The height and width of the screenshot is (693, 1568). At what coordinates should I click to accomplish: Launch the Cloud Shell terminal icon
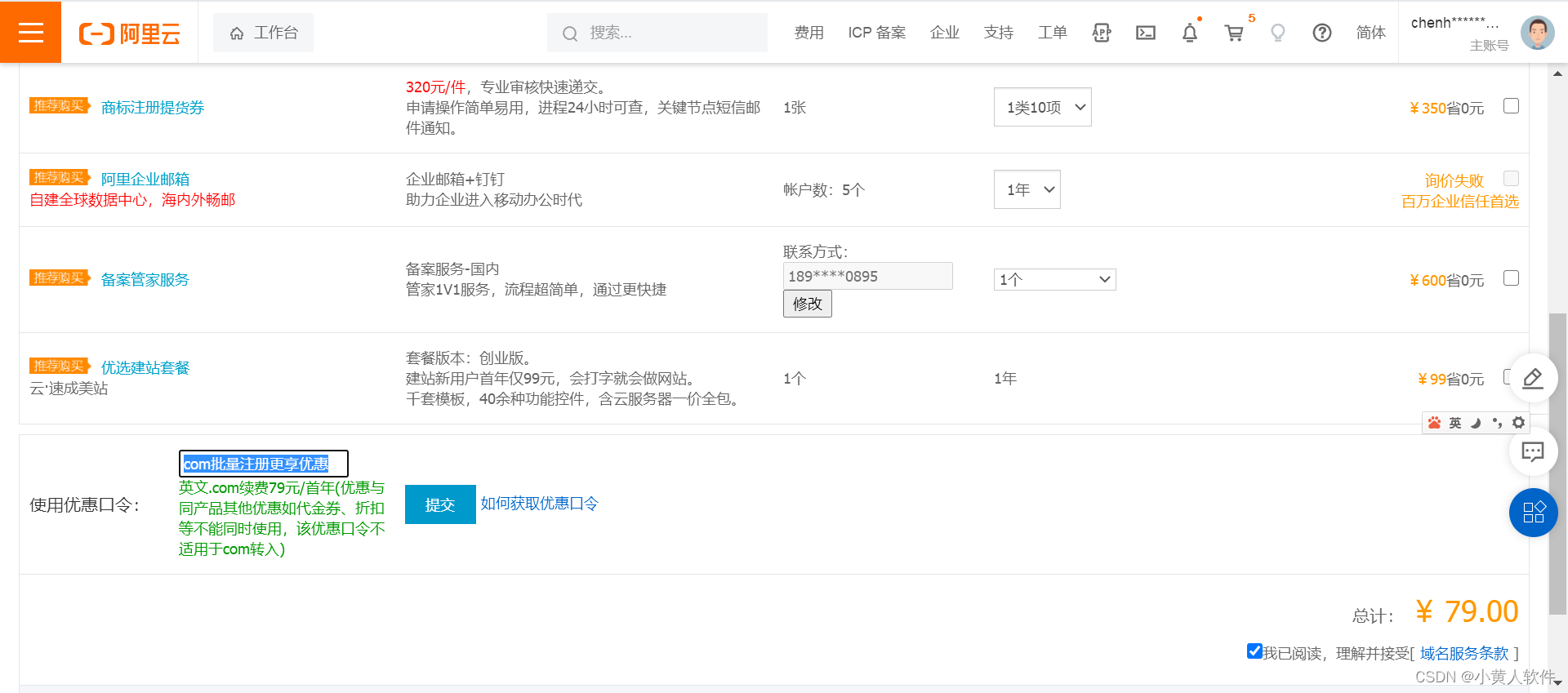point(1146,33)
